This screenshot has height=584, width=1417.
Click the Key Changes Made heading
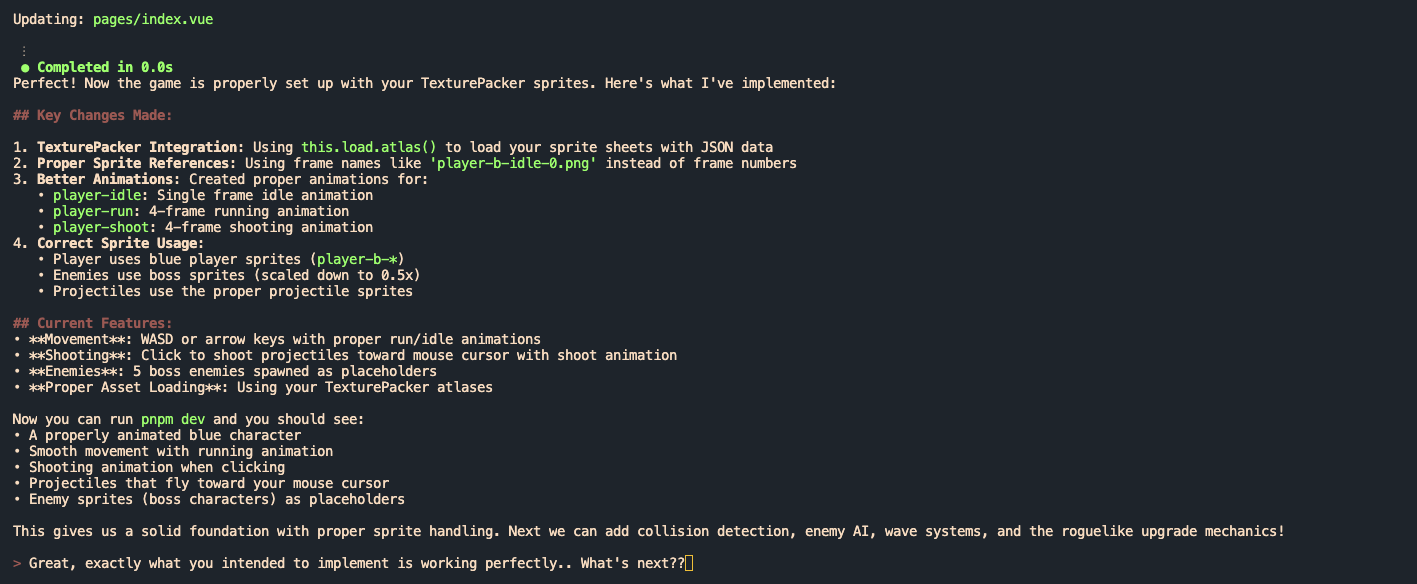click(93, 115)
